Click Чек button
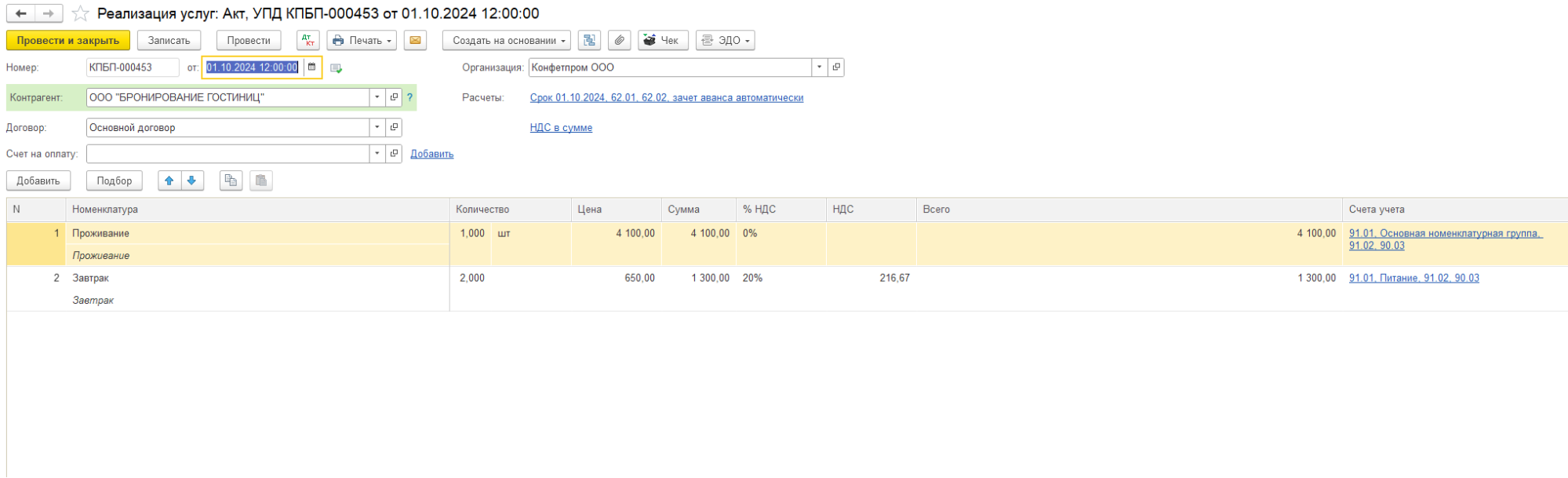1568x478 pixels. point(664,40)
